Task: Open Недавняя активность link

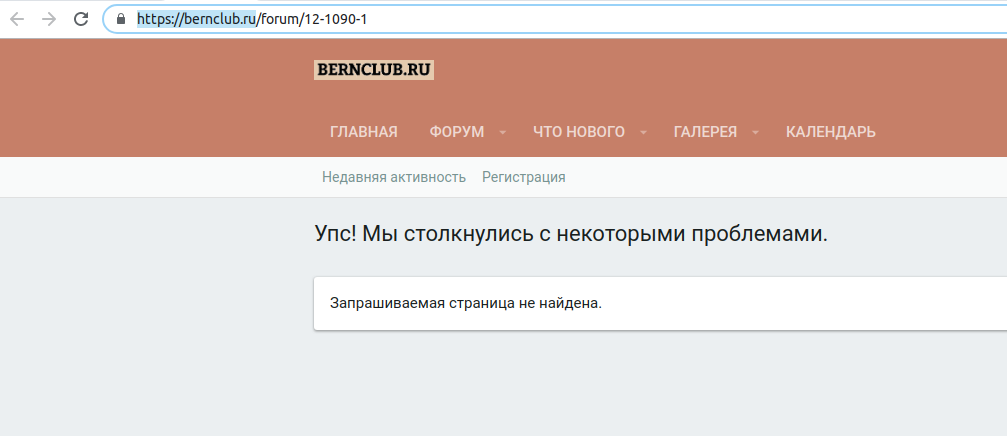Action: pyautogui.click(x=394, y=177)
